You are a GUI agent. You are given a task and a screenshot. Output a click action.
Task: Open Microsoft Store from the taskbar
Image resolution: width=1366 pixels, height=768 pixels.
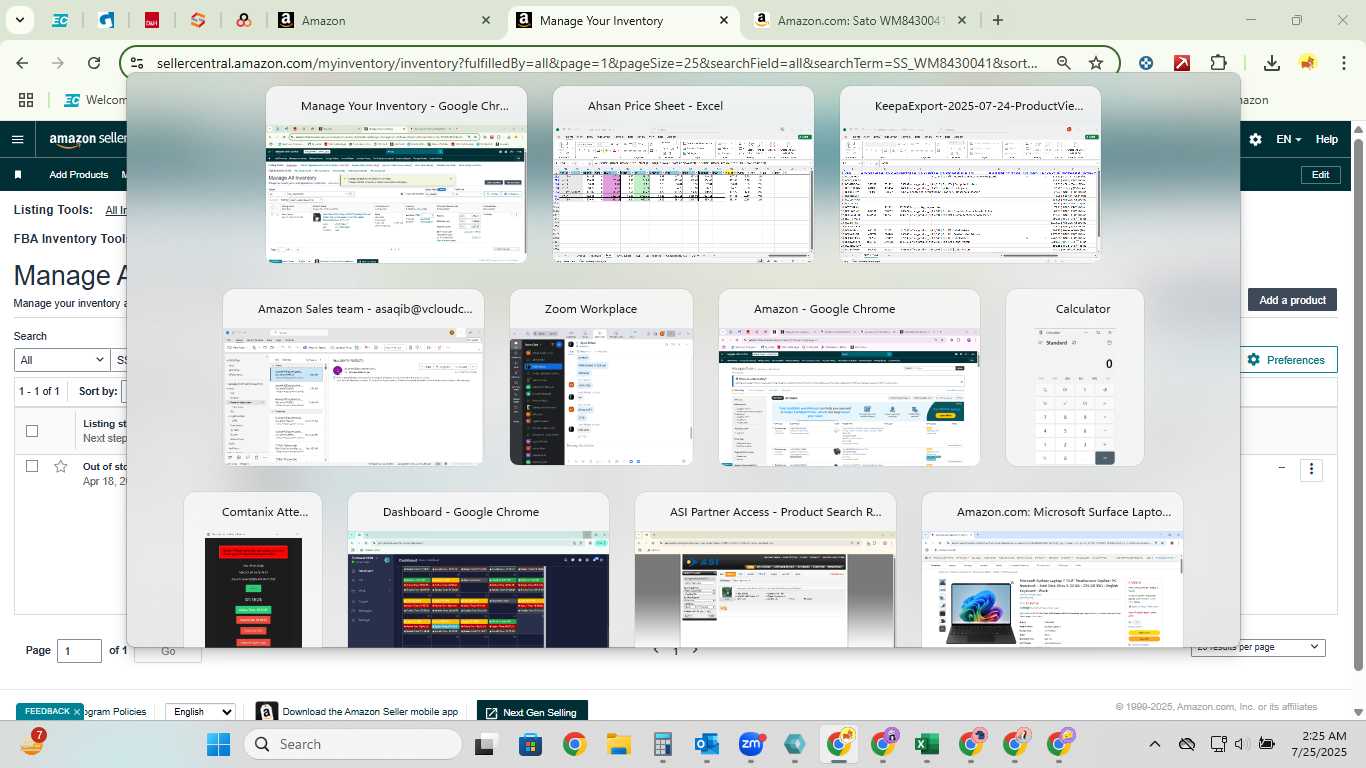tap(530, 744)
